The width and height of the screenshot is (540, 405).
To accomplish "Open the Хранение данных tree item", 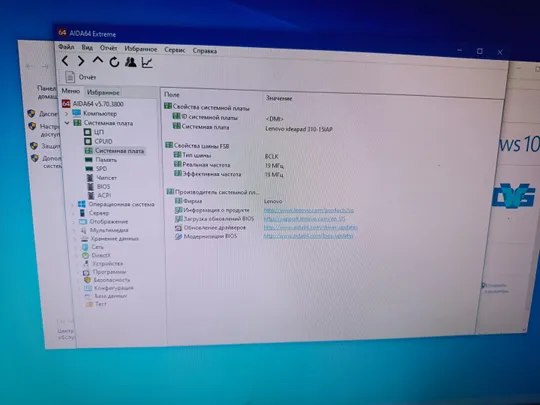I will click(110, 238).
